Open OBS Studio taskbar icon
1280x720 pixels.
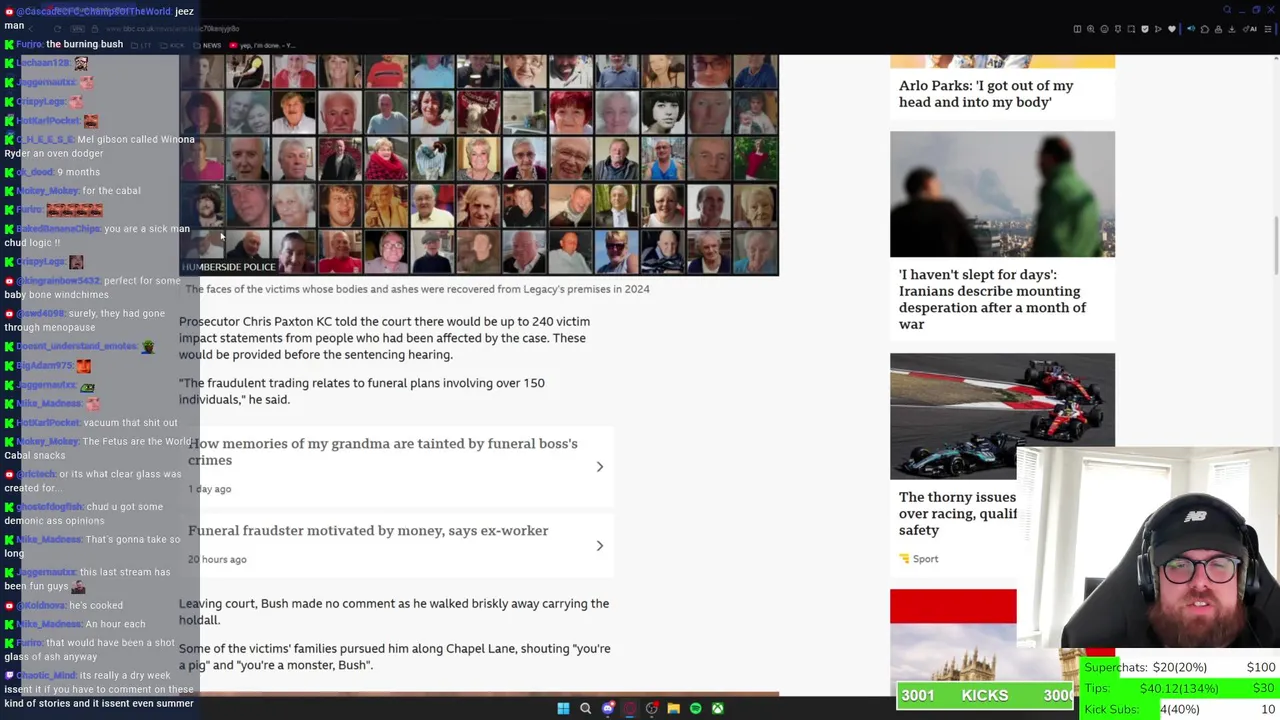652,708
